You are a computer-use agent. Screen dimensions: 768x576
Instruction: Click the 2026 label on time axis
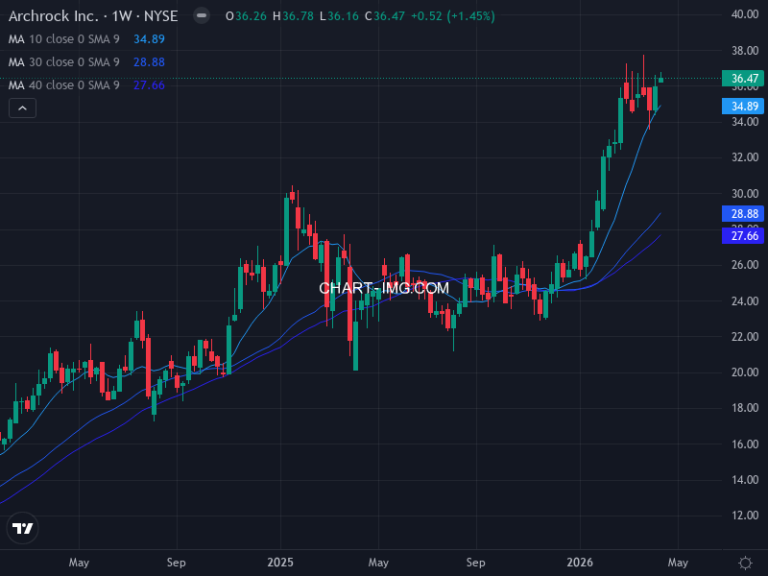coord(580,562)
